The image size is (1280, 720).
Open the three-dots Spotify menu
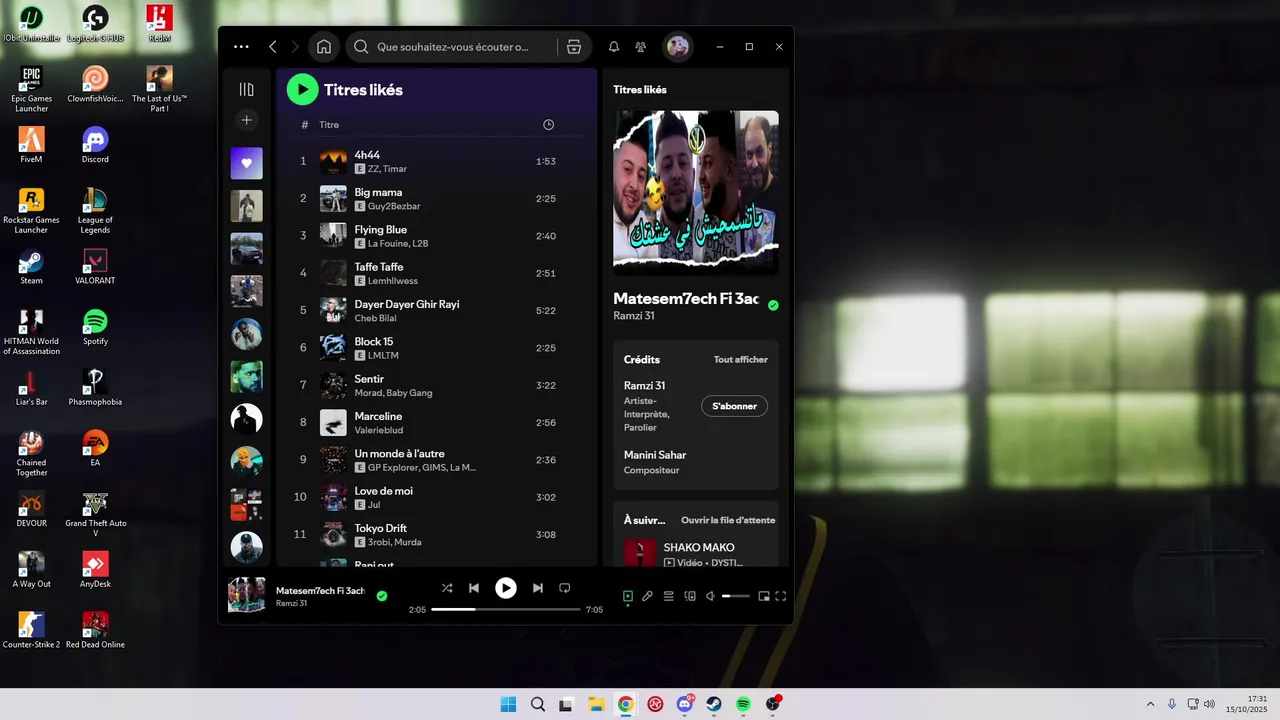241,46
